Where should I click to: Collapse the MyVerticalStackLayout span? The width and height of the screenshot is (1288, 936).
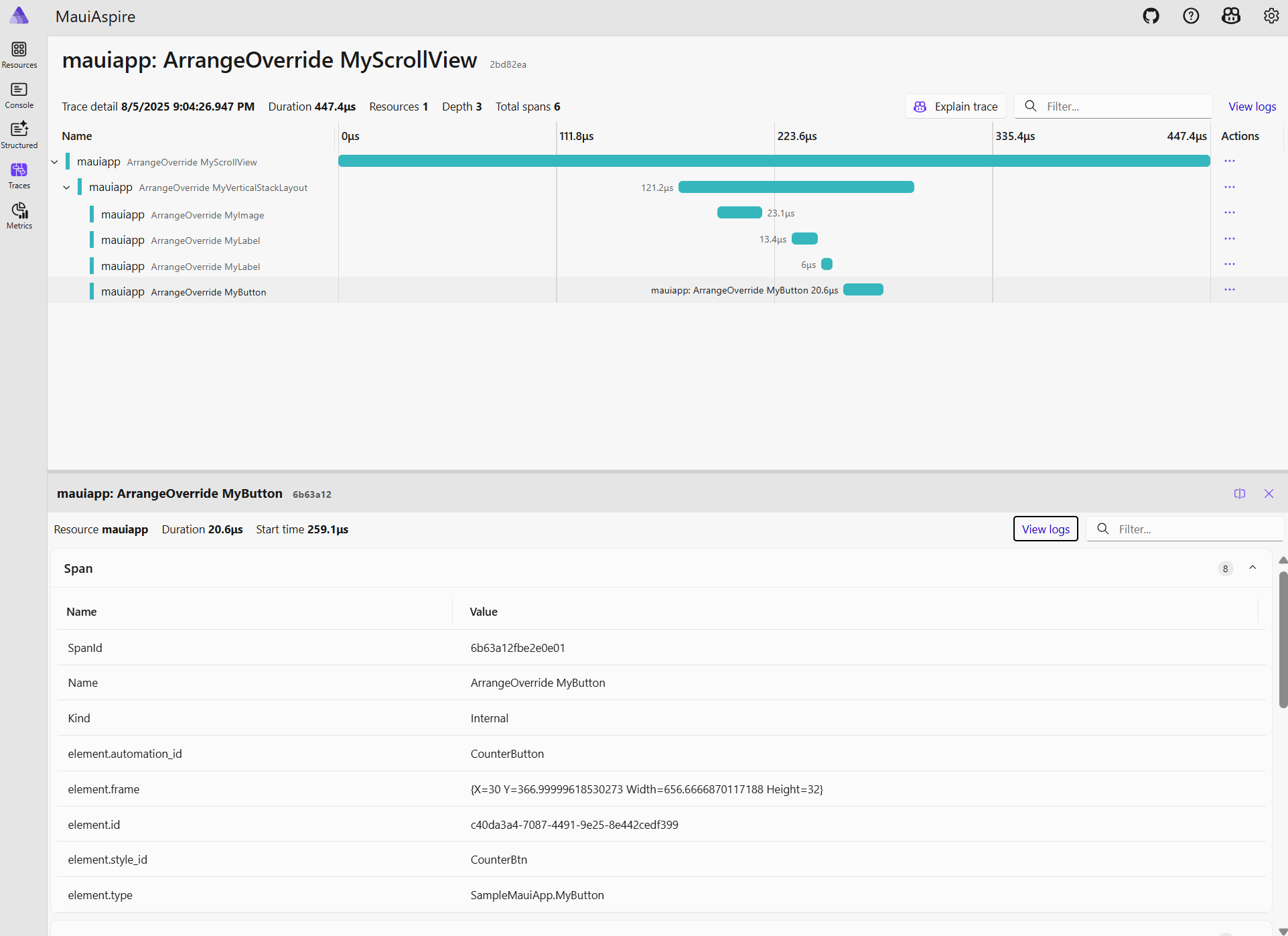click(66, 187)
